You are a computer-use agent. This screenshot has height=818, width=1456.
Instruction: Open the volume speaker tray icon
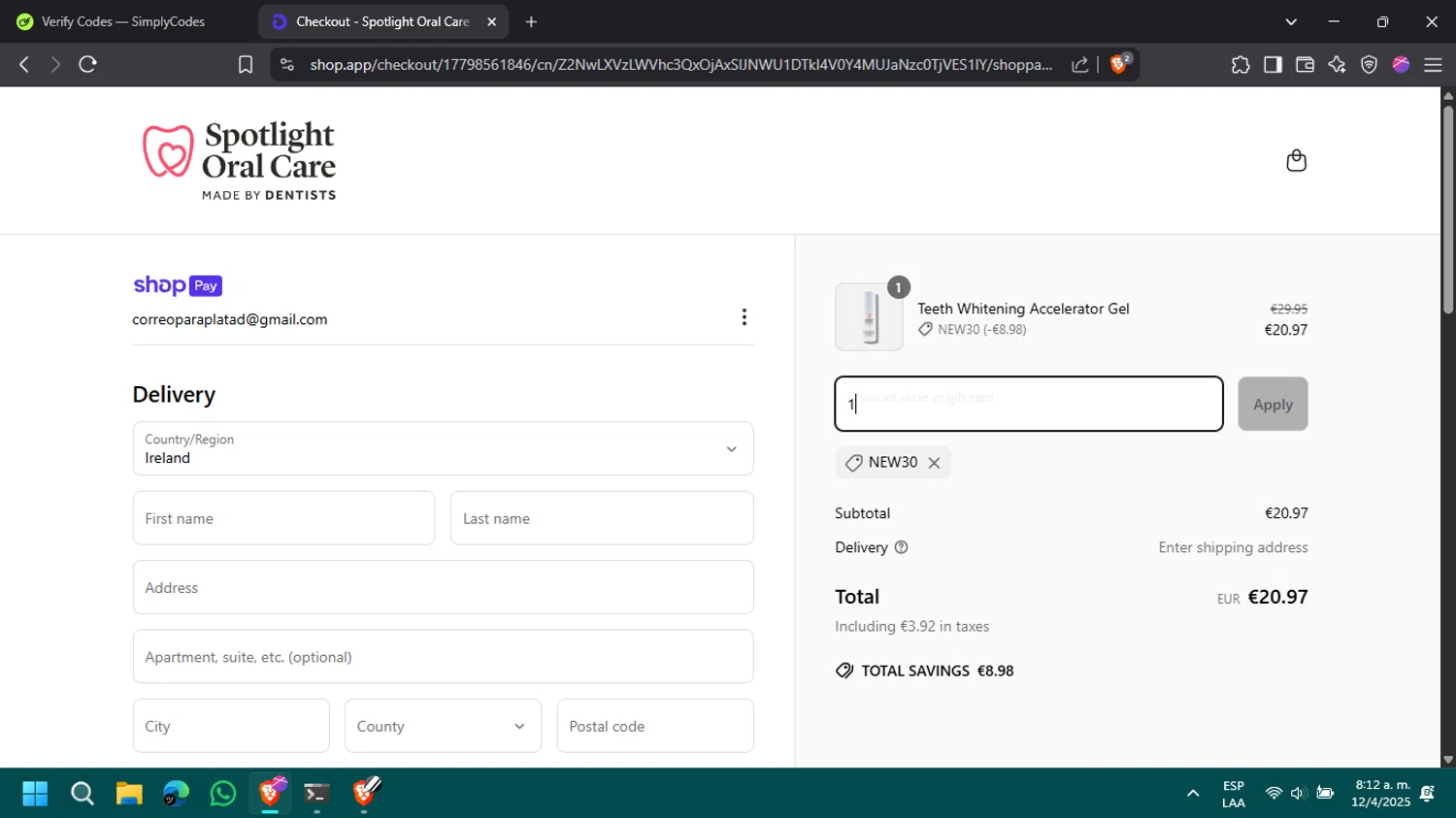[x=1298, y=794]
